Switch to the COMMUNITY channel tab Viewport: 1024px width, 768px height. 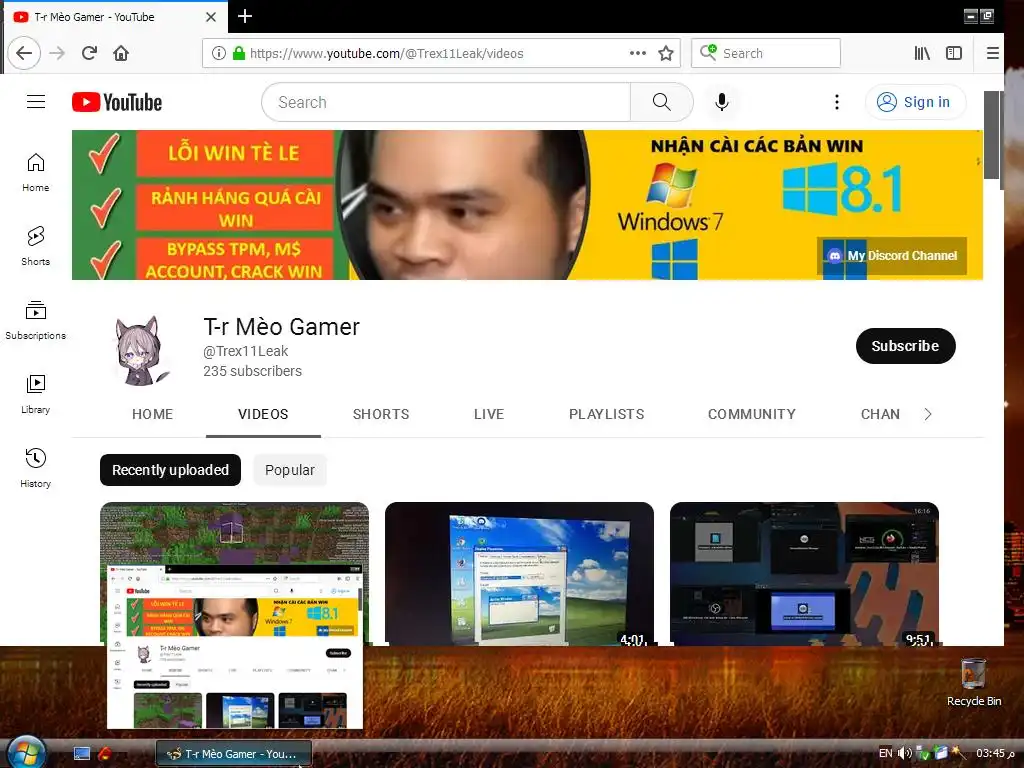point(752,414)
